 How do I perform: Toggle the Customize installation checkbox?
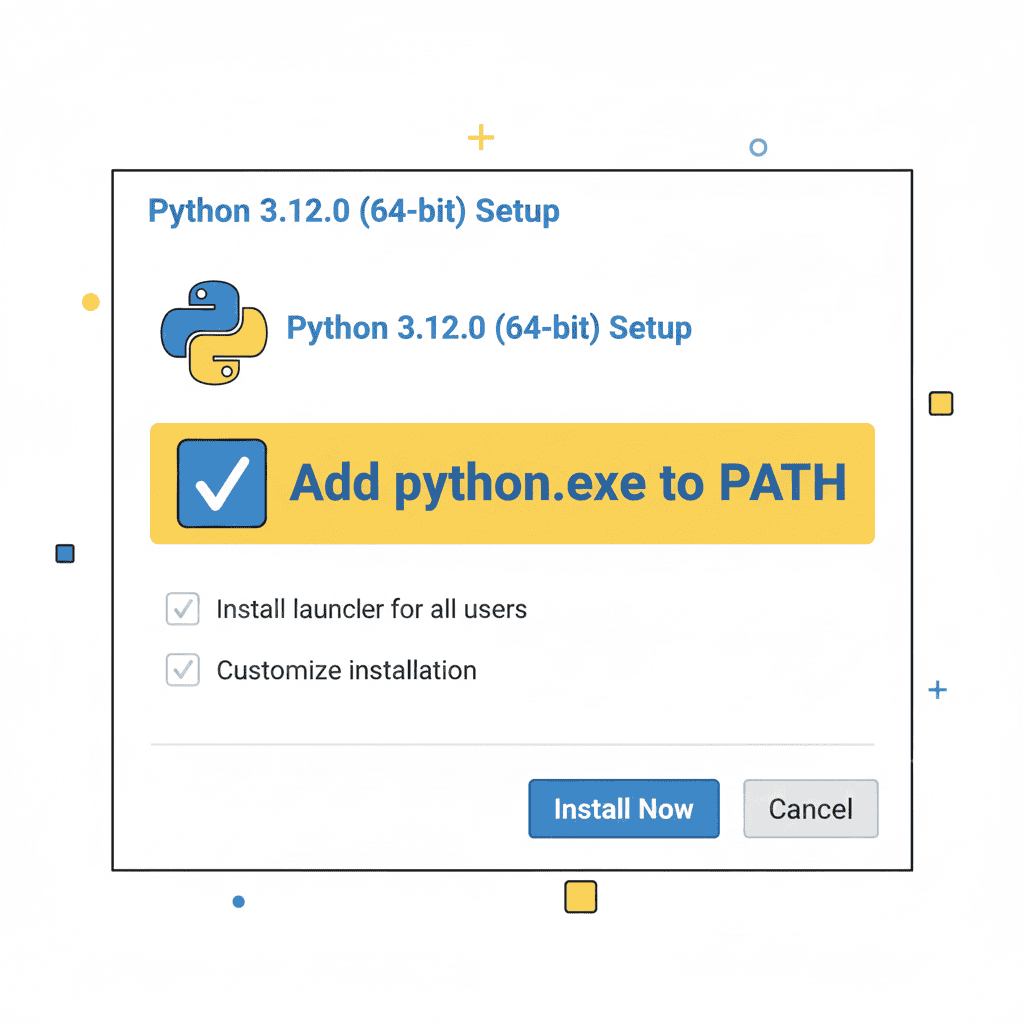click(182, 670)
